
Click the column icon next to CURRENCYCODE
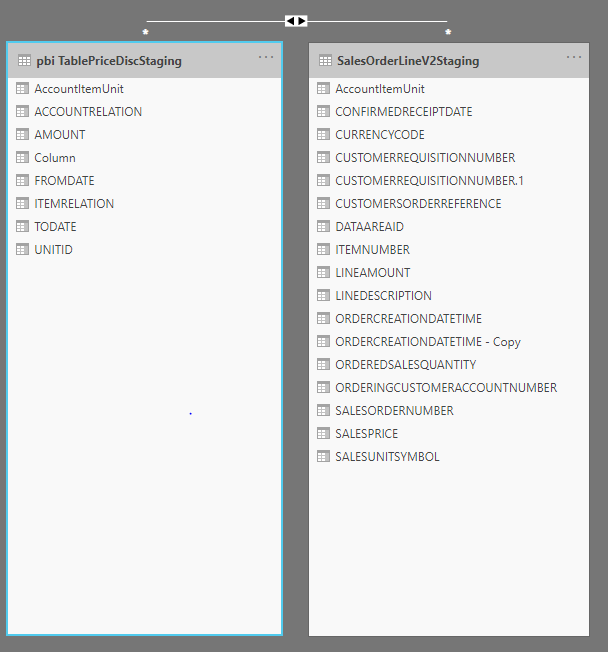[324, 134]
